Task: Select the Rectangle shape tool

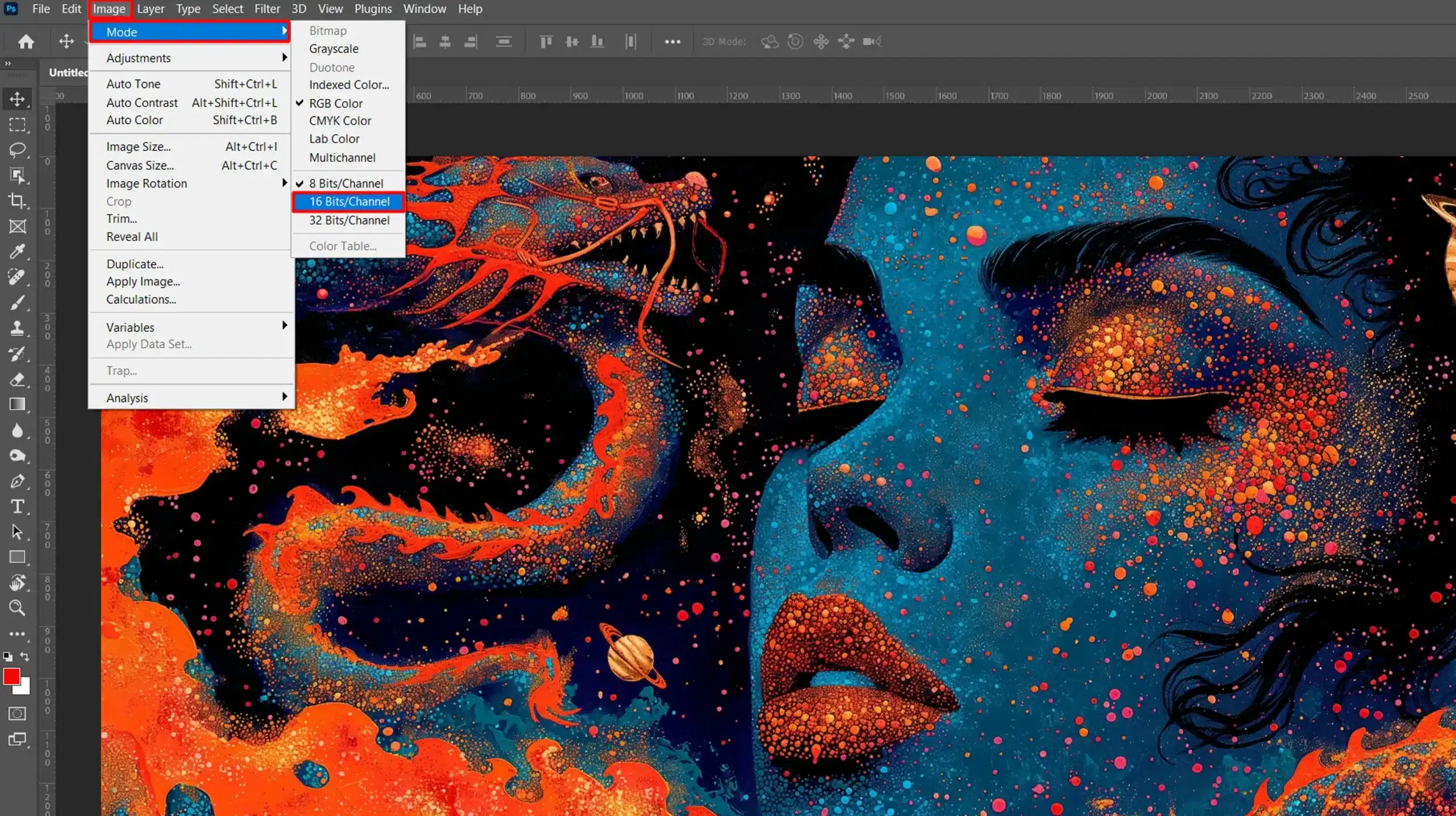Action: [17, 557]
